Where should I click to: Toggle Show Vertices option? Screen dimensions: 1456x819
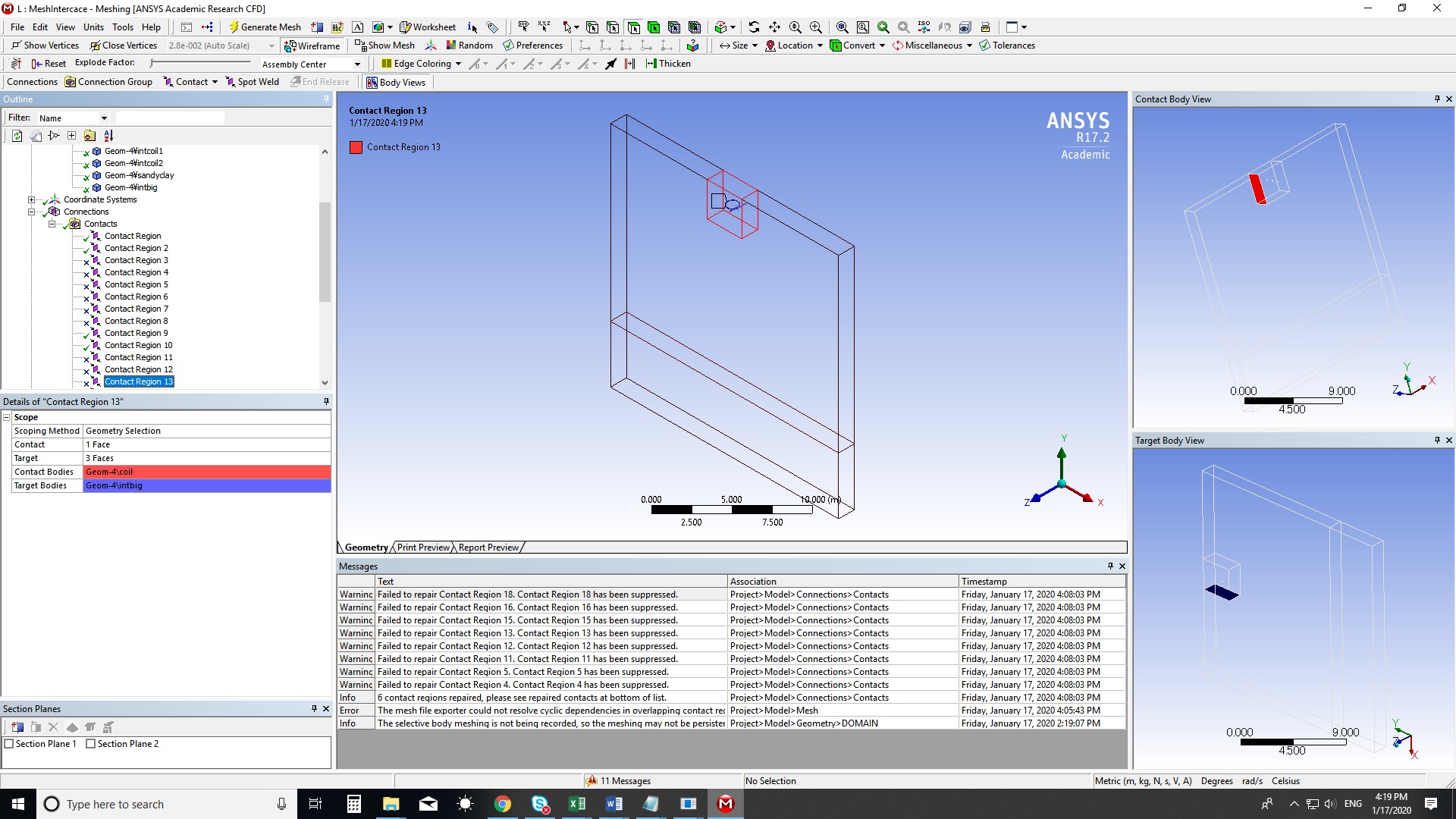45,45
